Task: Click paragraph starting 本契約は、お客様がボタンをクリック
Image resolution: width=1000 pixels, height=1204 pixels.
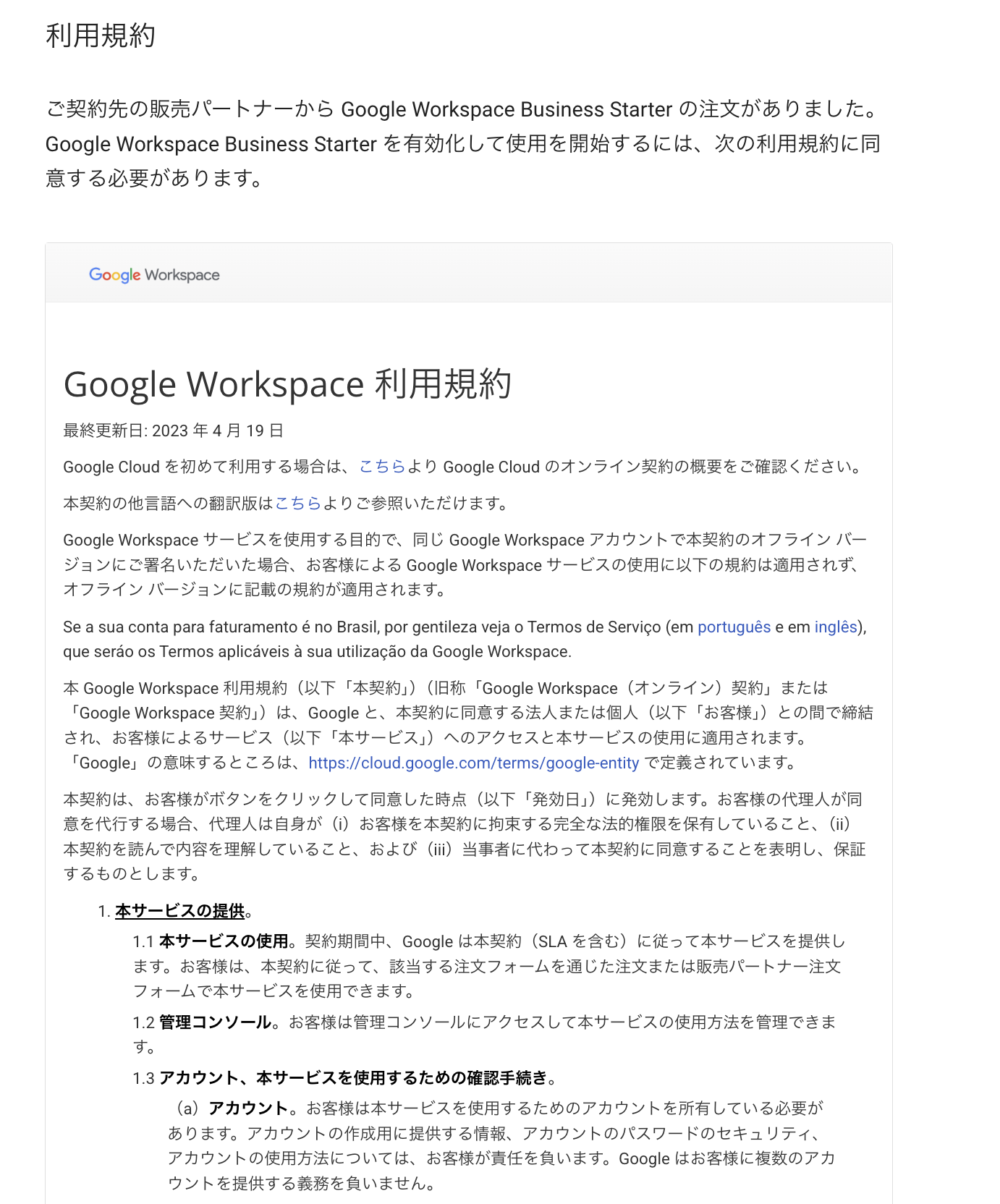Action: (465, 836)
